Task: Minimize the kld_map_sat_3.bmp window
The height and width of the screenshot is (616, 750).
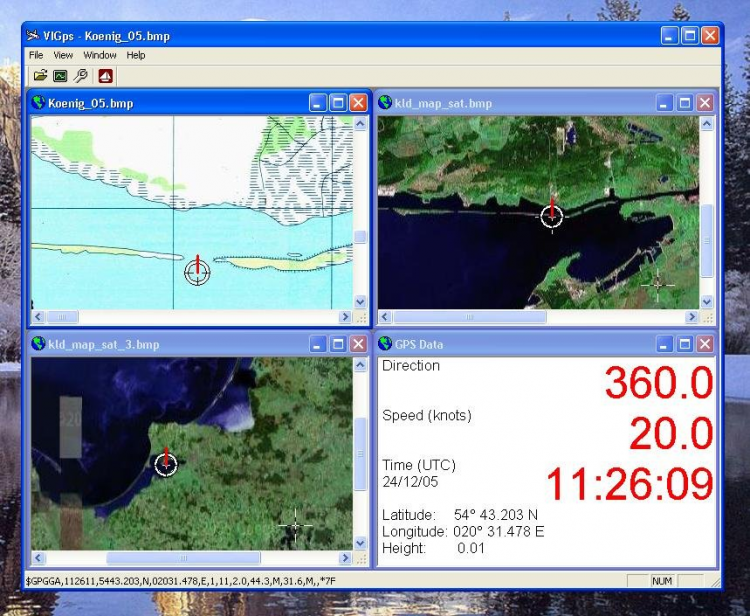Action: point(318,344)
